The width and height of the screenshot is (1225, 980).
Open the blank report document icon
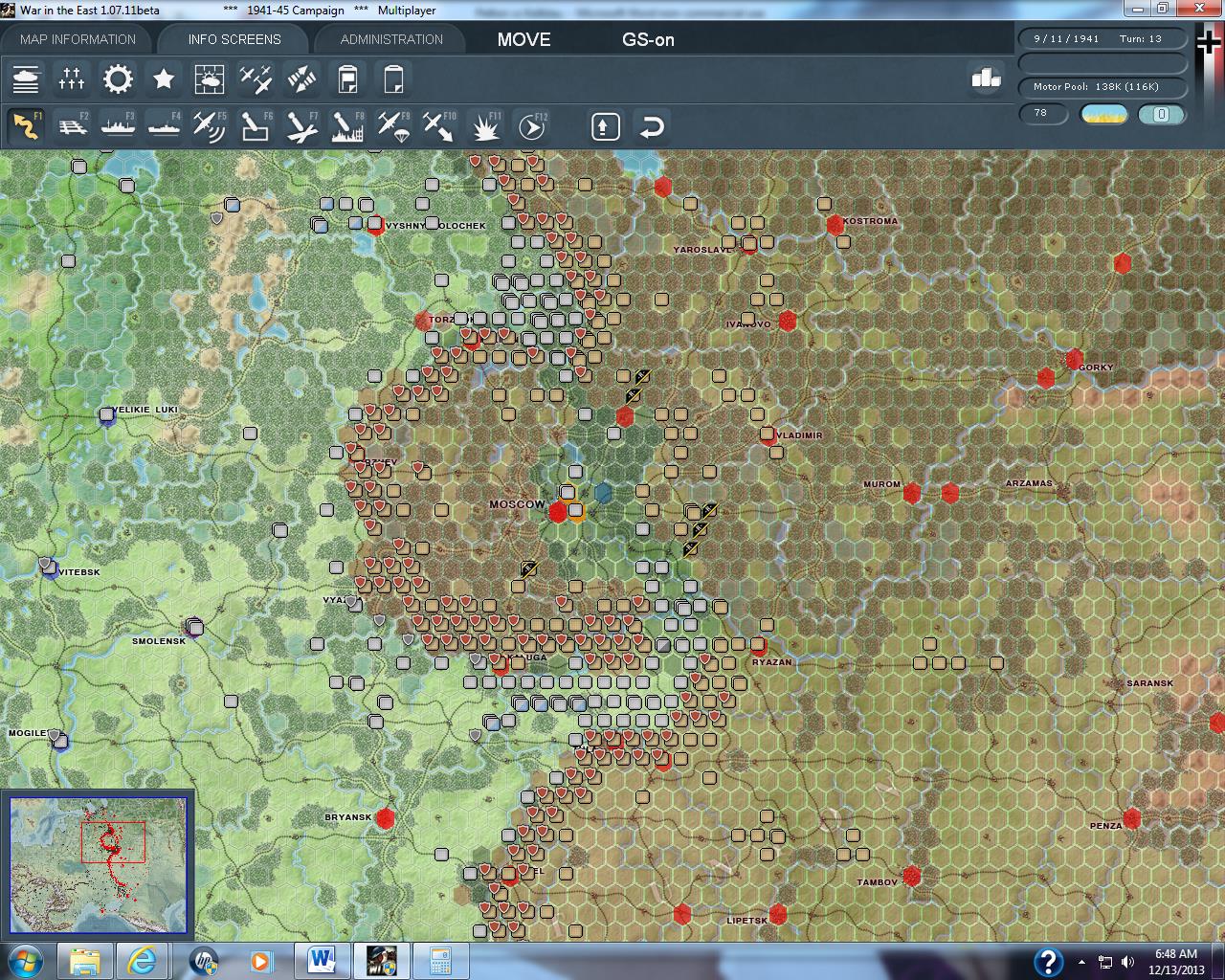(x=393, y=79)
